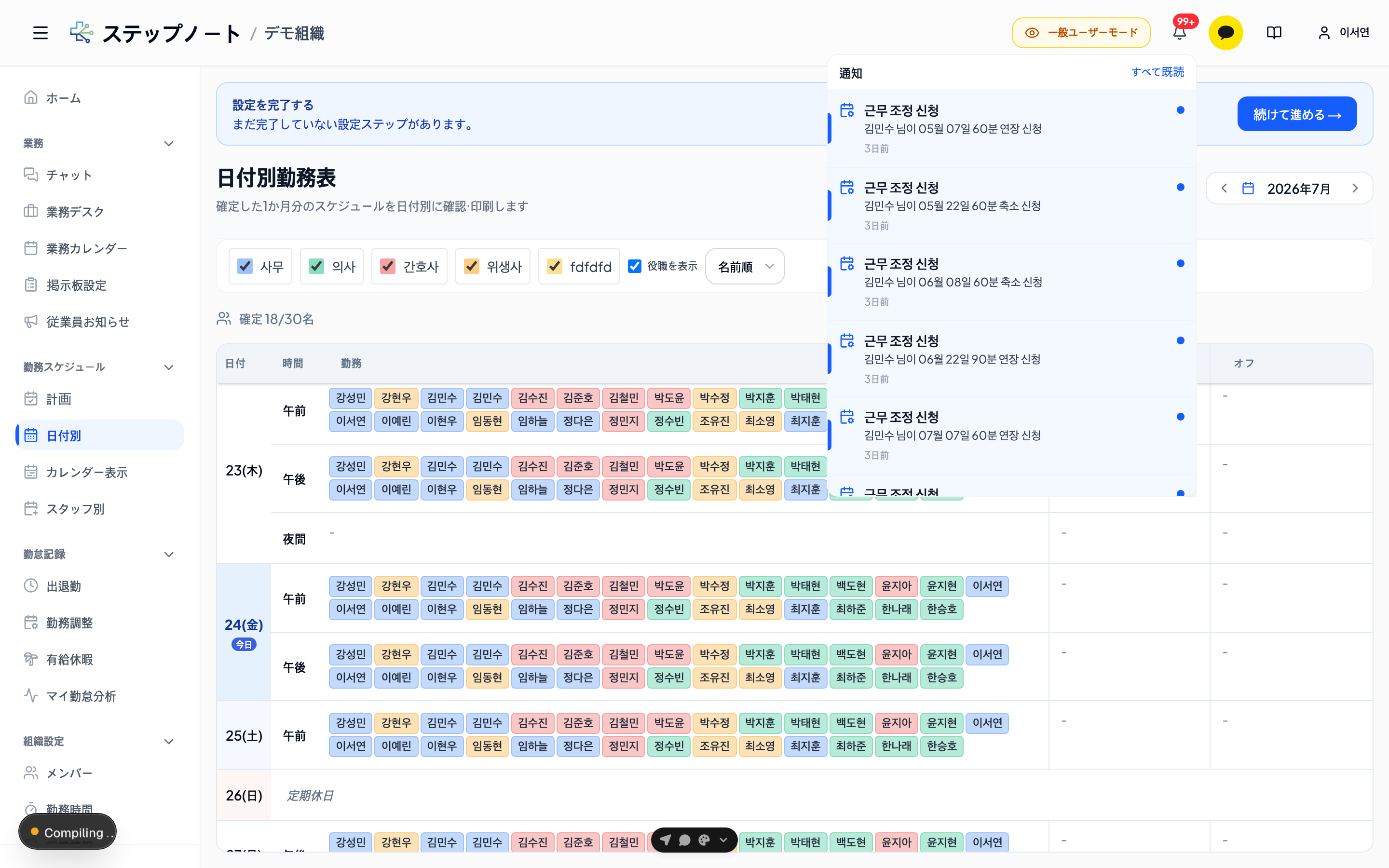Toggle the 의사 checkbox
Image resolution: width=1389 pixels, height=868 pixels.
(316, 266)
